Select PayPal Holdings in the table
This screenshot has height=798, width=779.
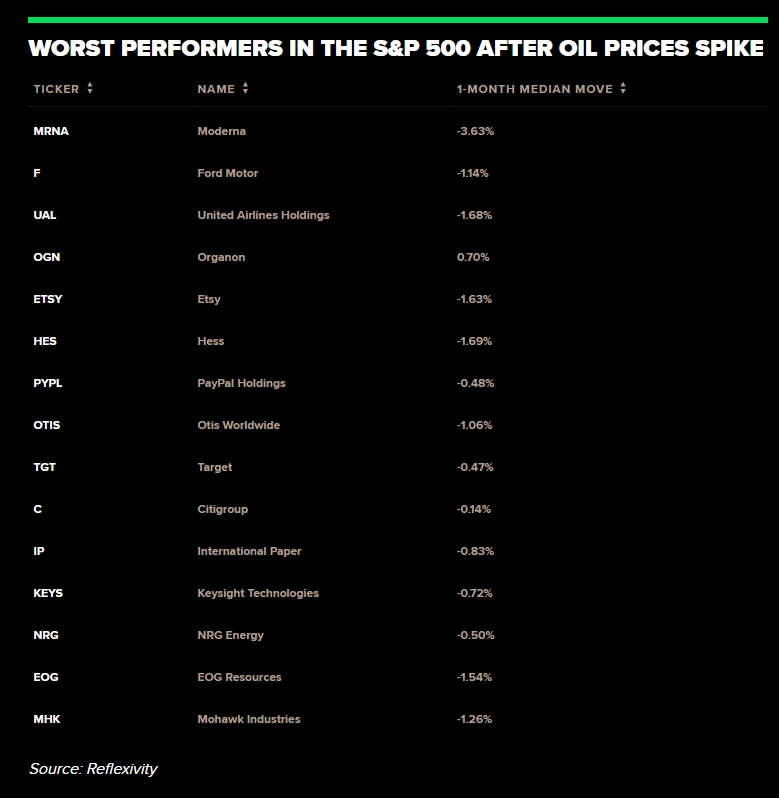click(241, 383)
